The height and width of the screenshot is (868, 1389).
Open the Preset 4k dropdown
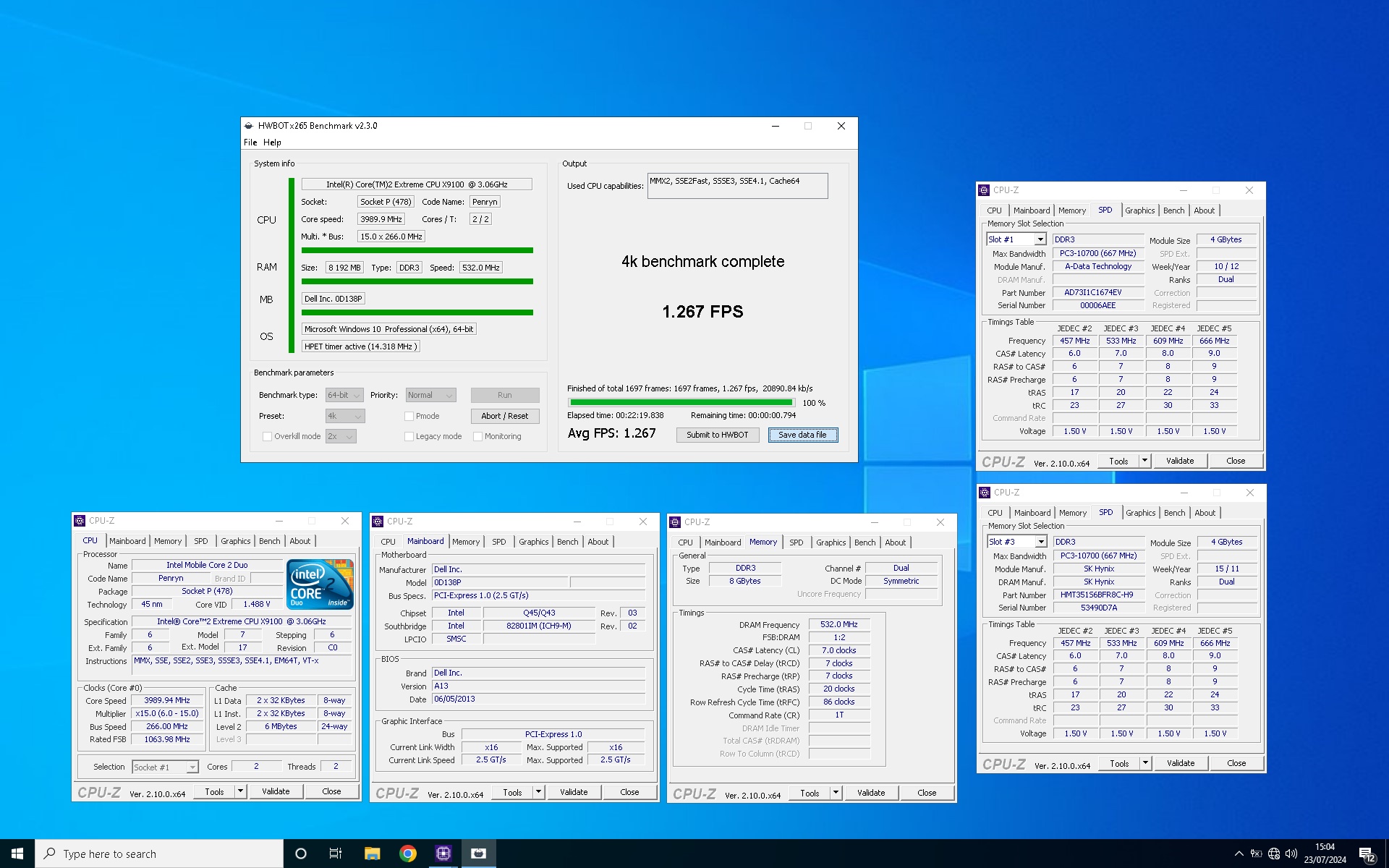tap(344, 416)
